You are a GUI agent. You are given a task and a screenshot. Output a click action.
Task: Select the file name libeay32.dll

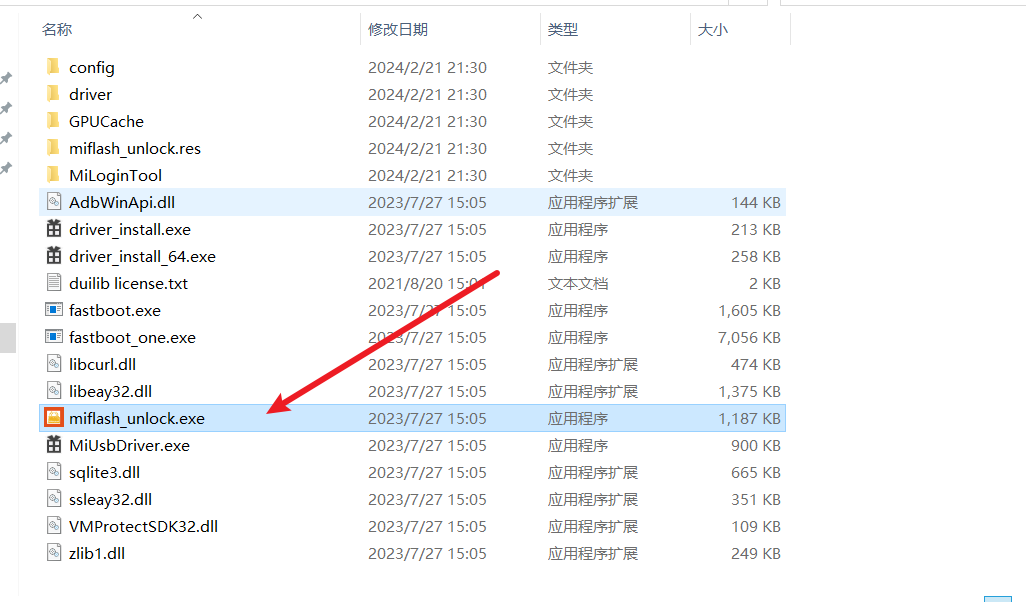(x=110, y=391)
